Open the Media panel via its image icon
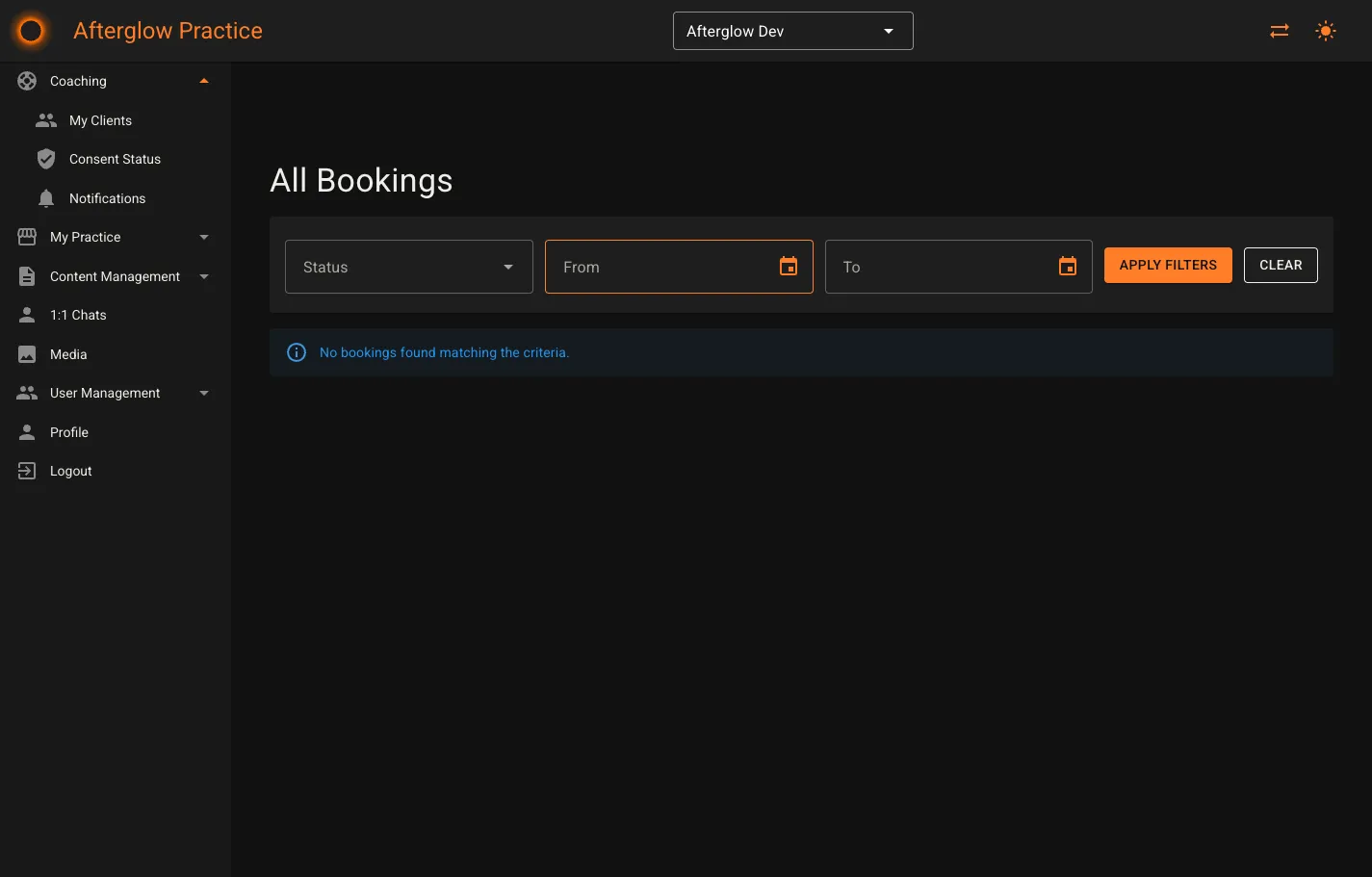Screen dimensions: 1372x877 point(26,353)
